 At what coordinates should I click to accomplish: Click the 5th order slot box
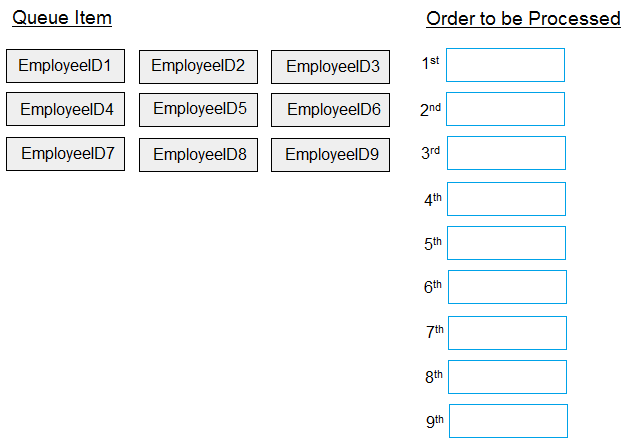tap(506, 243)
